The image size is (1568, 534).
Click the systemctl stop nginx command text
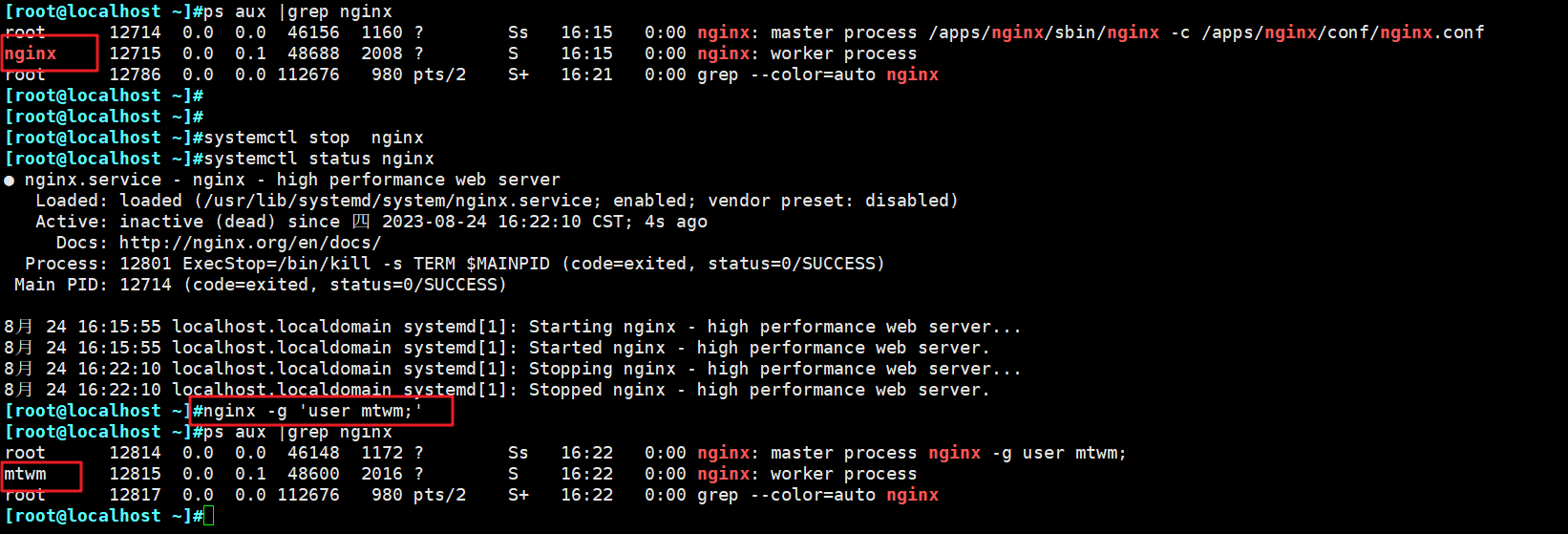point(313,138)
